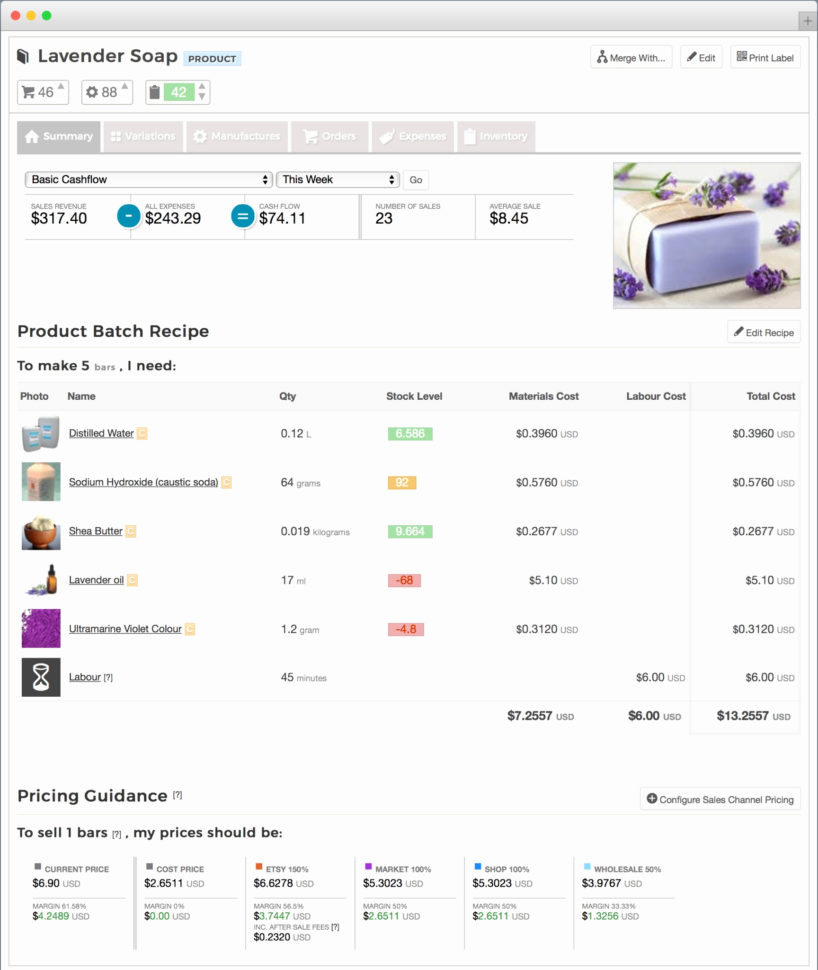
Task: Switch to the Variations tab
Action: coord(142,136)
